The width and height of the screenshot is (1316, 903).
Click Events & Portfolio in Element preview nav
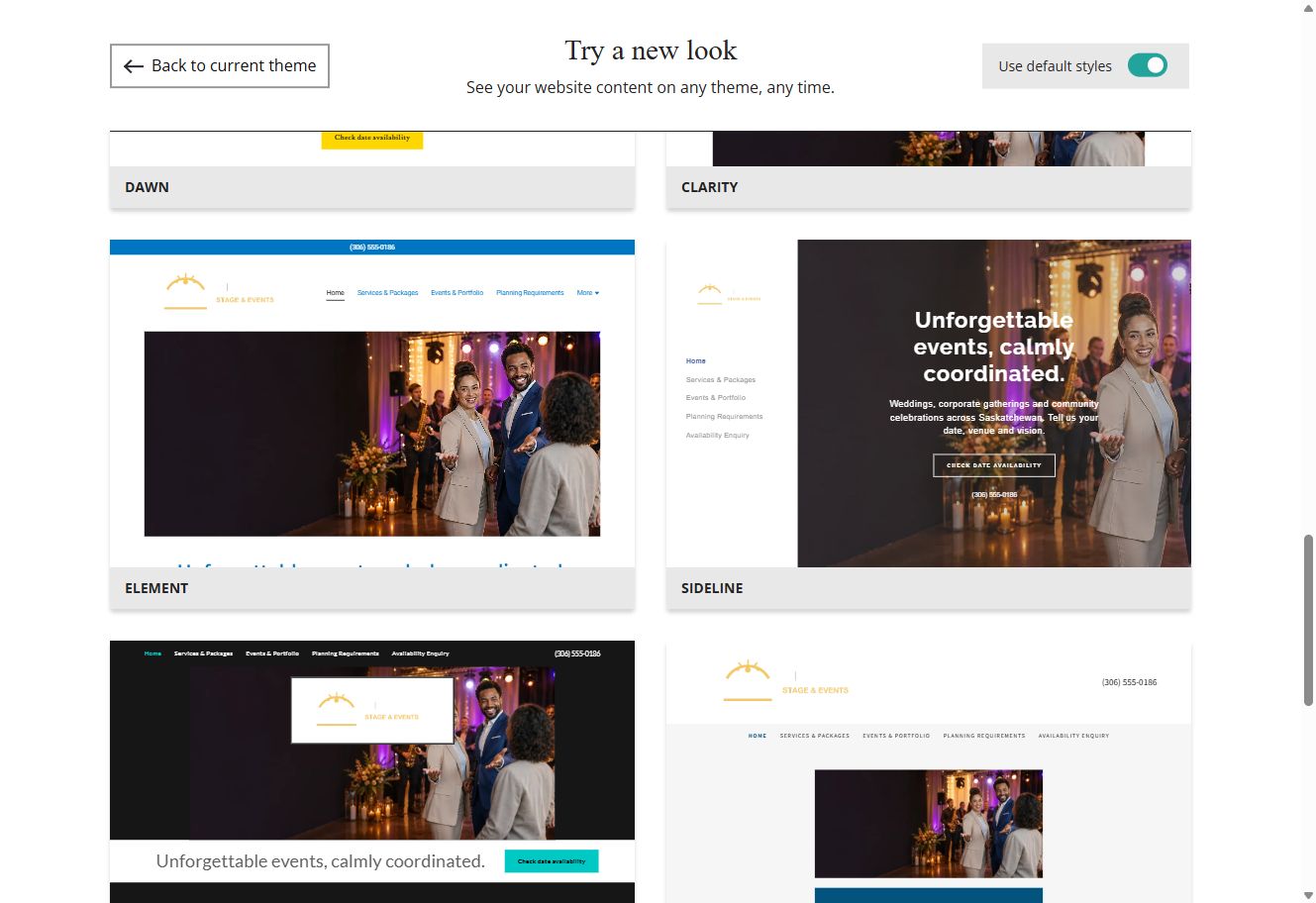[457, 293]
